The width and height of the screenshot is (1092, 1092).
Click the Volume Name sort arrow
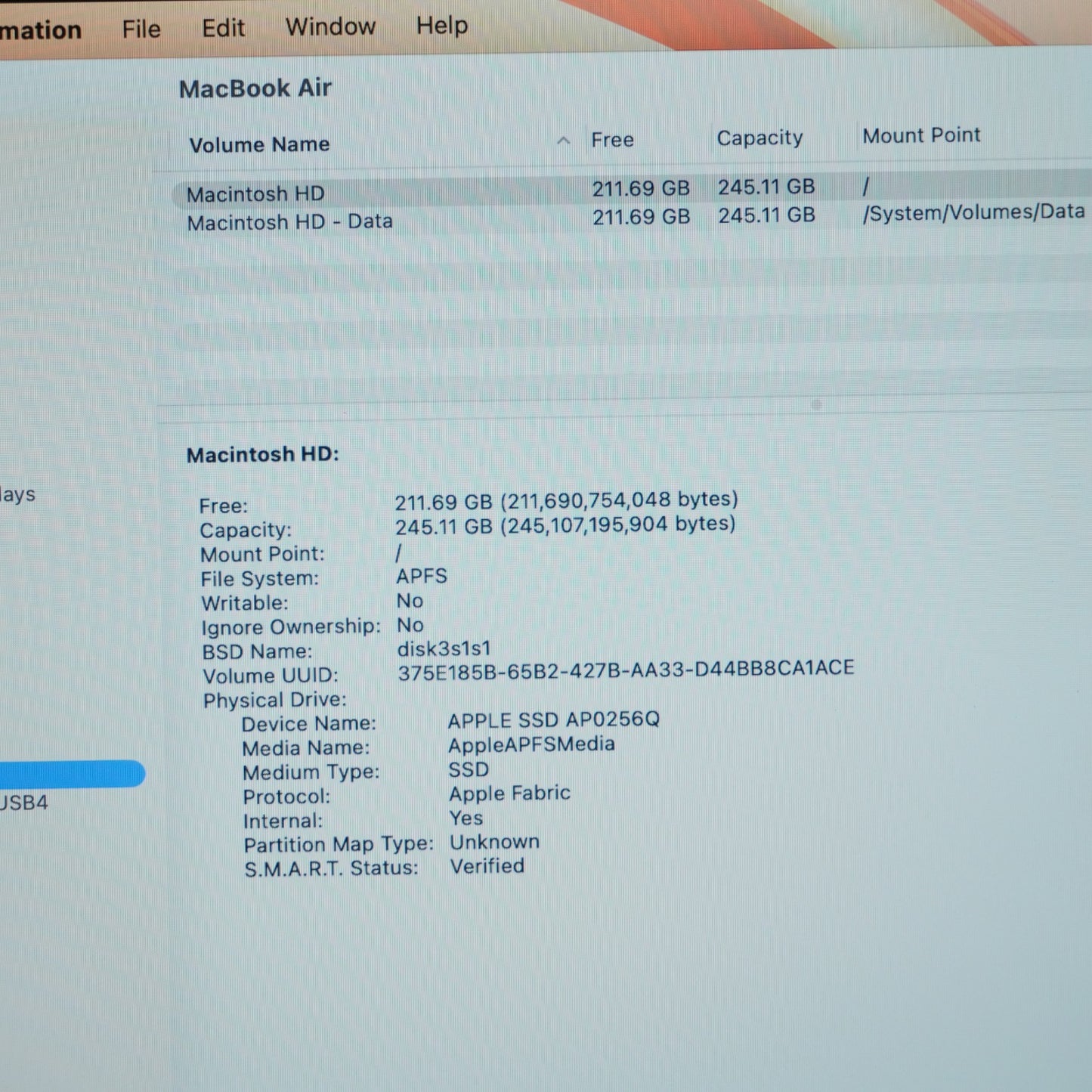pos(563,141)
